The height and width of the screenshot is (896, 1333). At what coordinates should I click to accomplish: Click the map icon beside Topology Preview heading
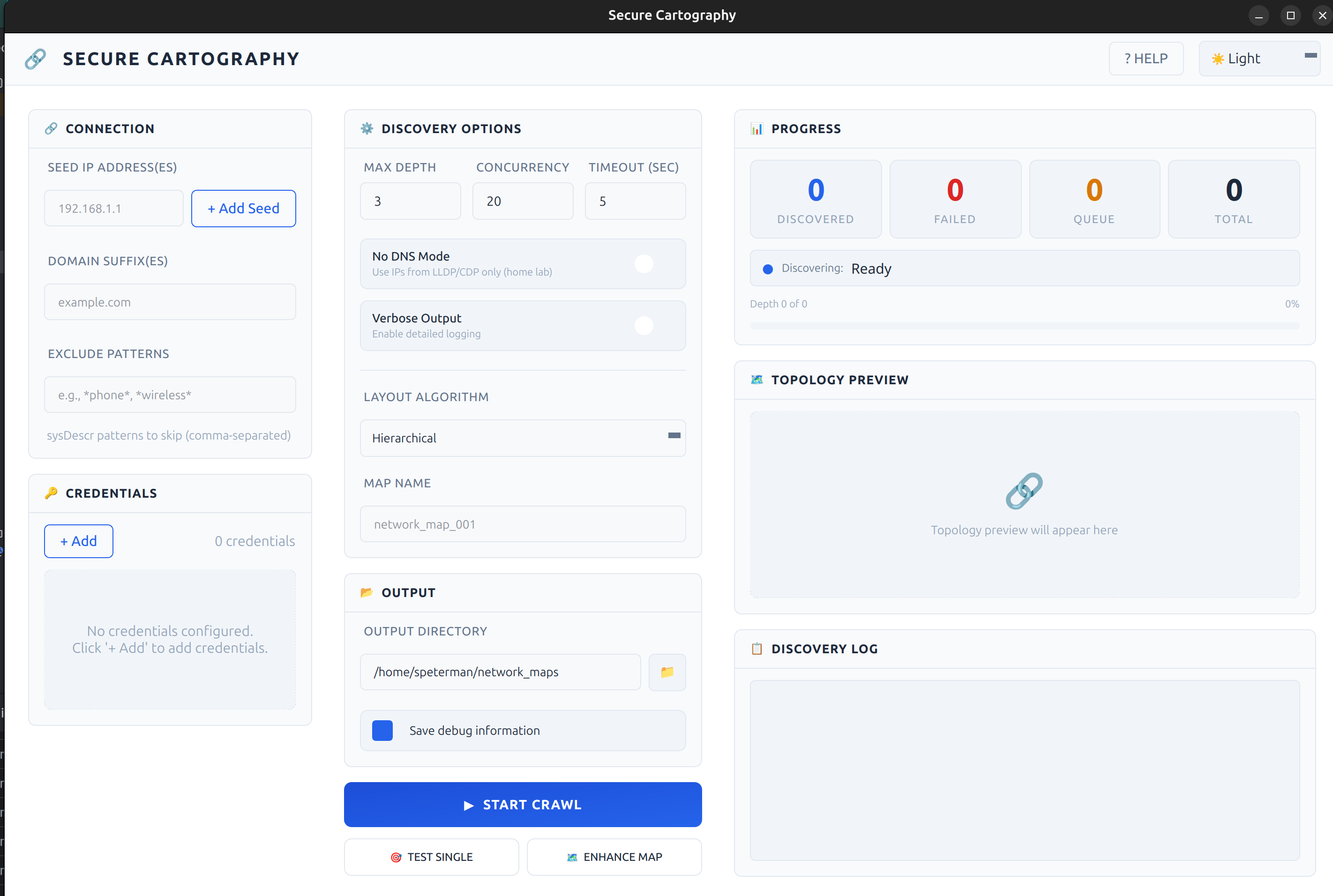pos(756,380)
